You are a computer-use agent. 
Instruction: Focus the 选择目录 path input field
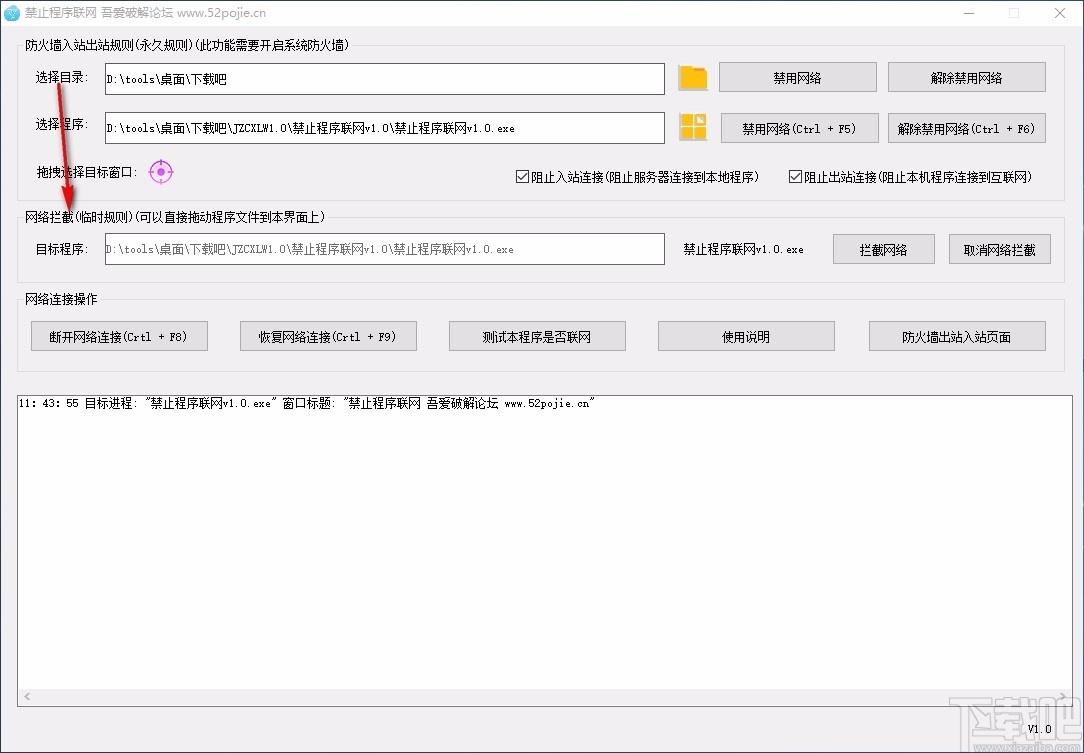point(384,79)
